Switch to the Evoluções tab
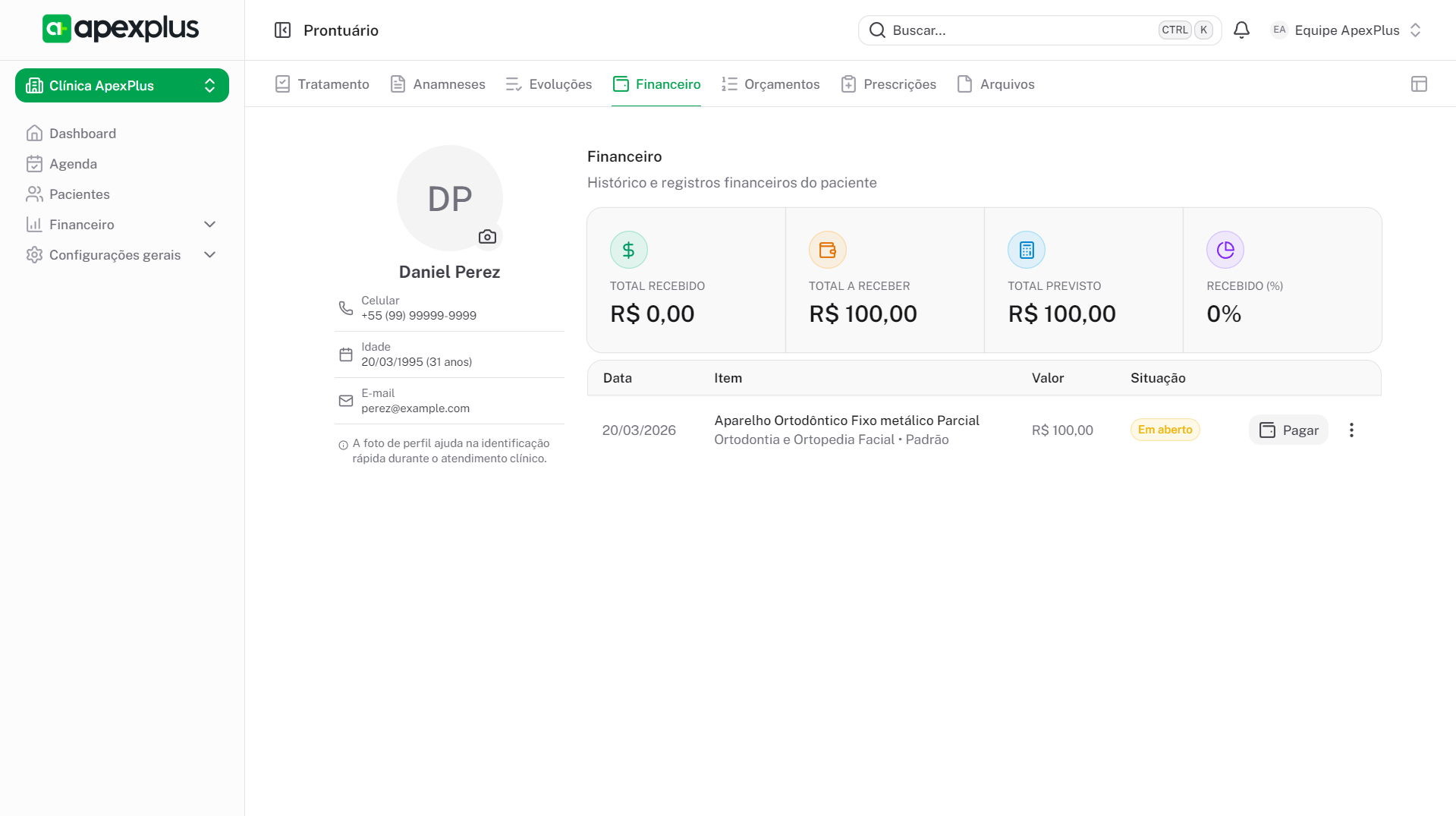The image size is (1456, 816). click(x=549, y=84)
